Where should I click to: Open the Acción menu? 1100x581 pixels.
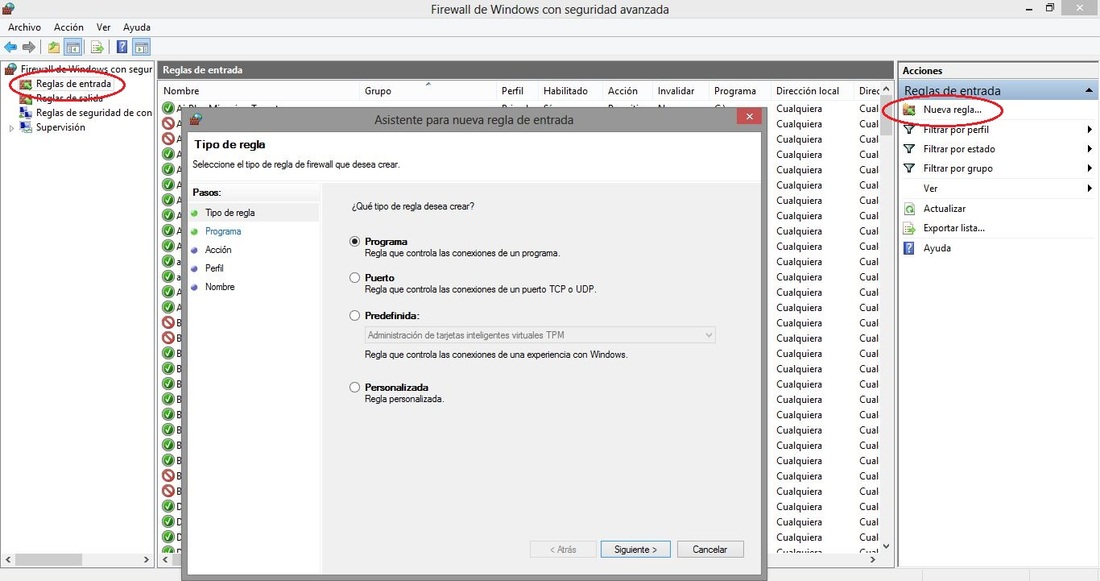[69, 27]
